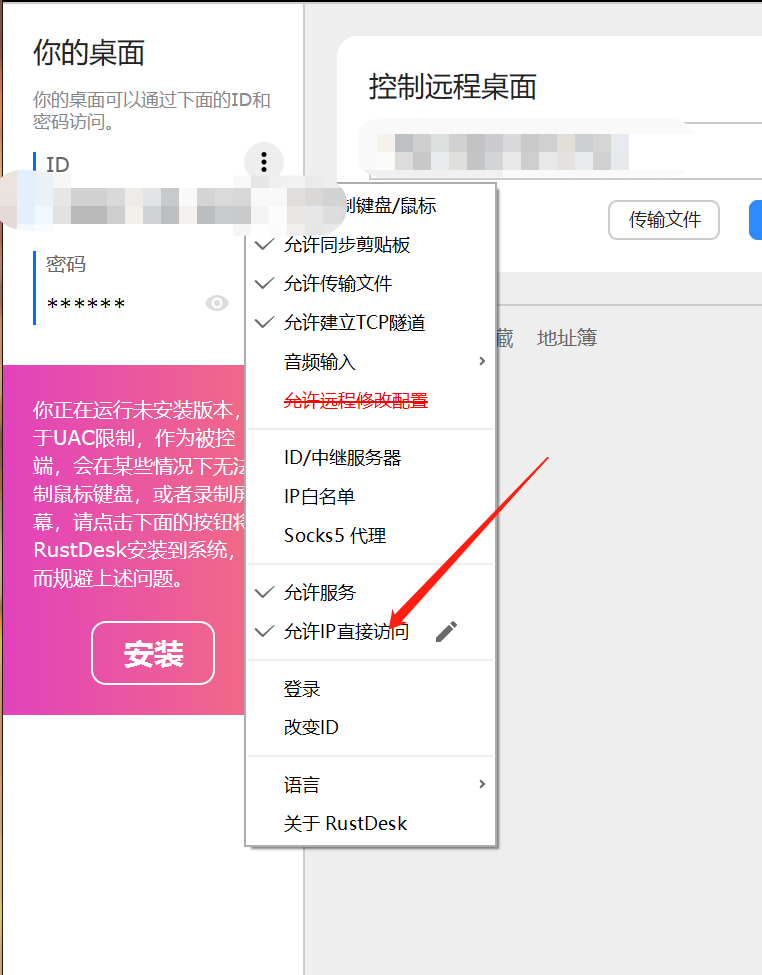Viewport: 762px width, 975px height.
Task: Expand 音频输入 submenu arrow
Action: (482, 361)
